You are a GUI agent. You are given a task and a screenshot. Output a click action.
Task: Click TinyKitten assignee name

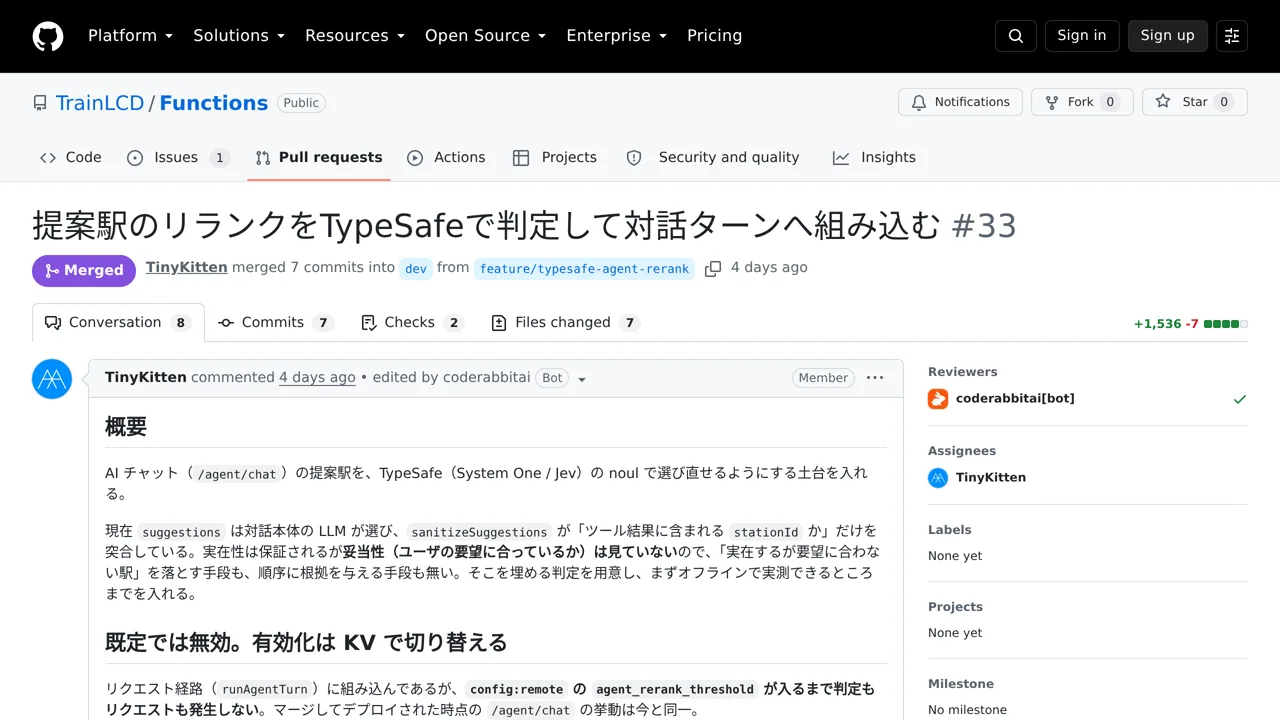991,478
